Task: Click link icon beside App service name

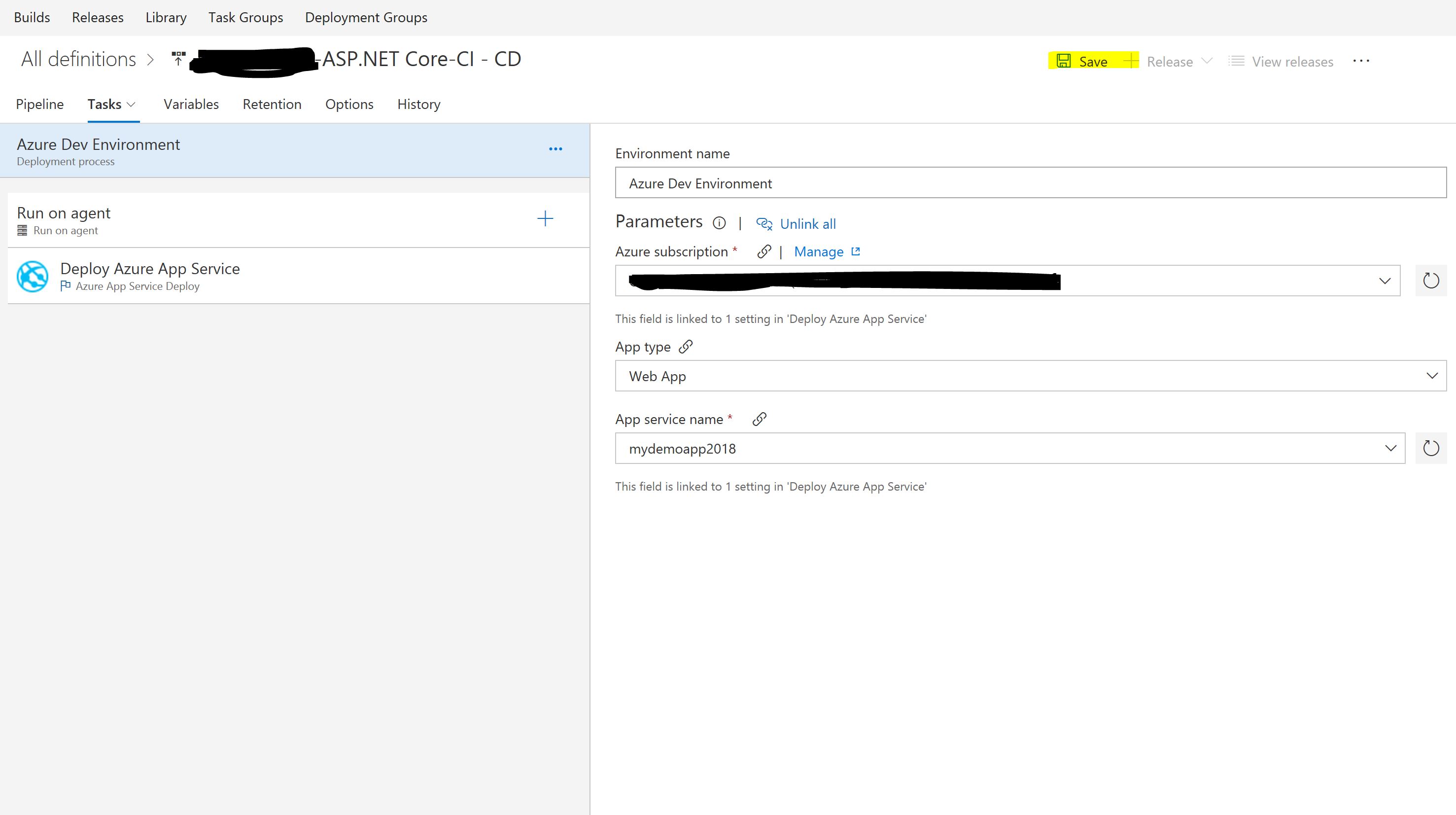Action: [759, 419]
